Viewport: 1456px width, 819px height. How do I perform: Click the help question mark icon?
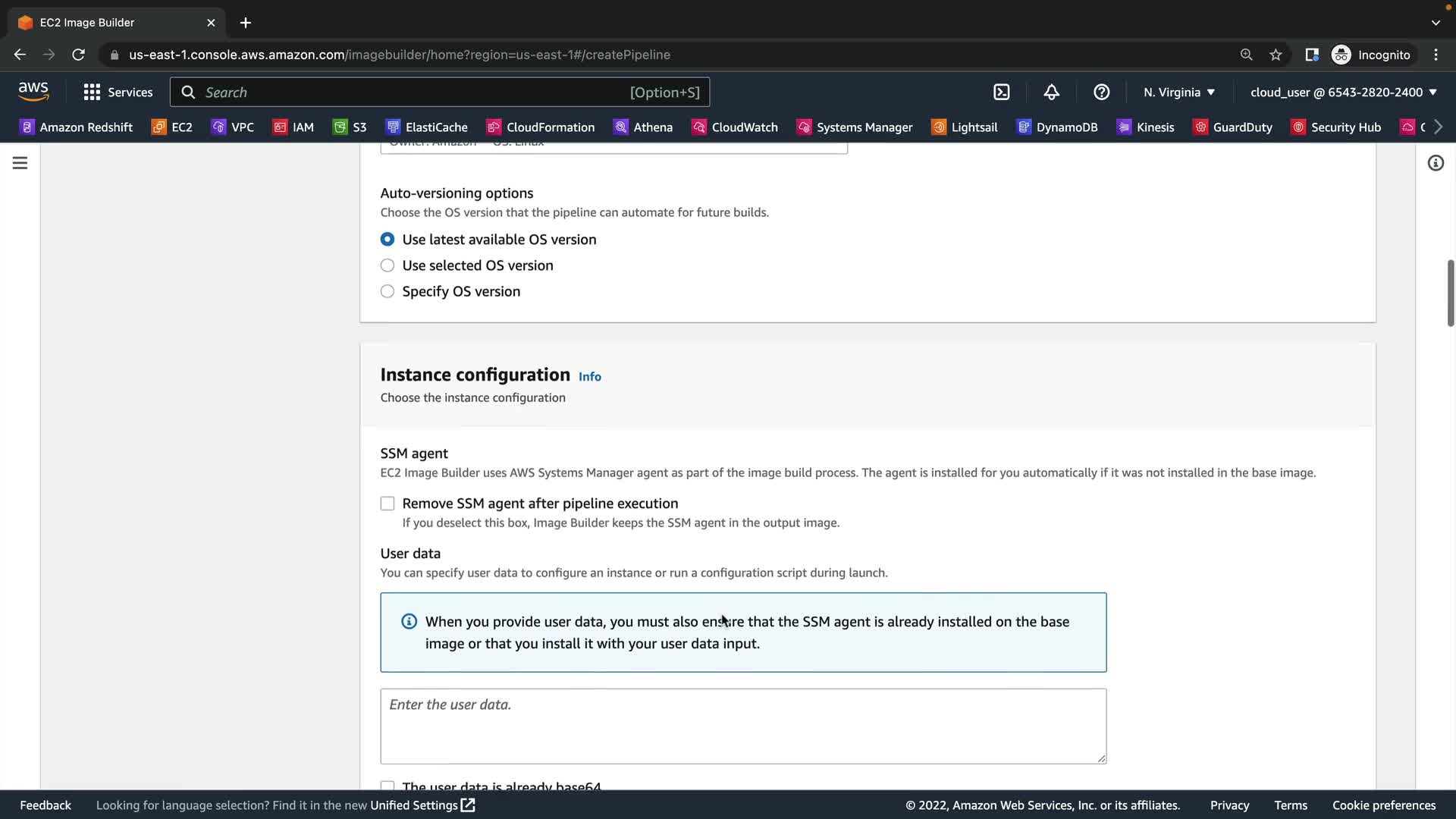pos(1101,92)
